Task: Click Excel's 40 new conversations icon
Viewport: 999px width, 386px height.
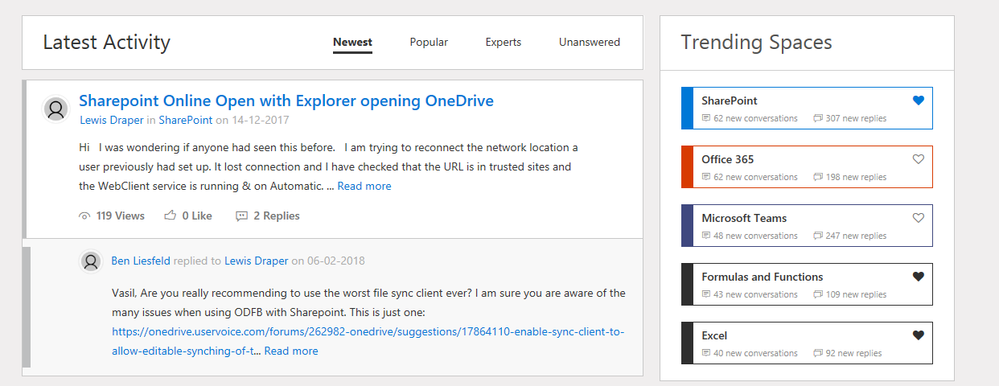Action: 706,353
